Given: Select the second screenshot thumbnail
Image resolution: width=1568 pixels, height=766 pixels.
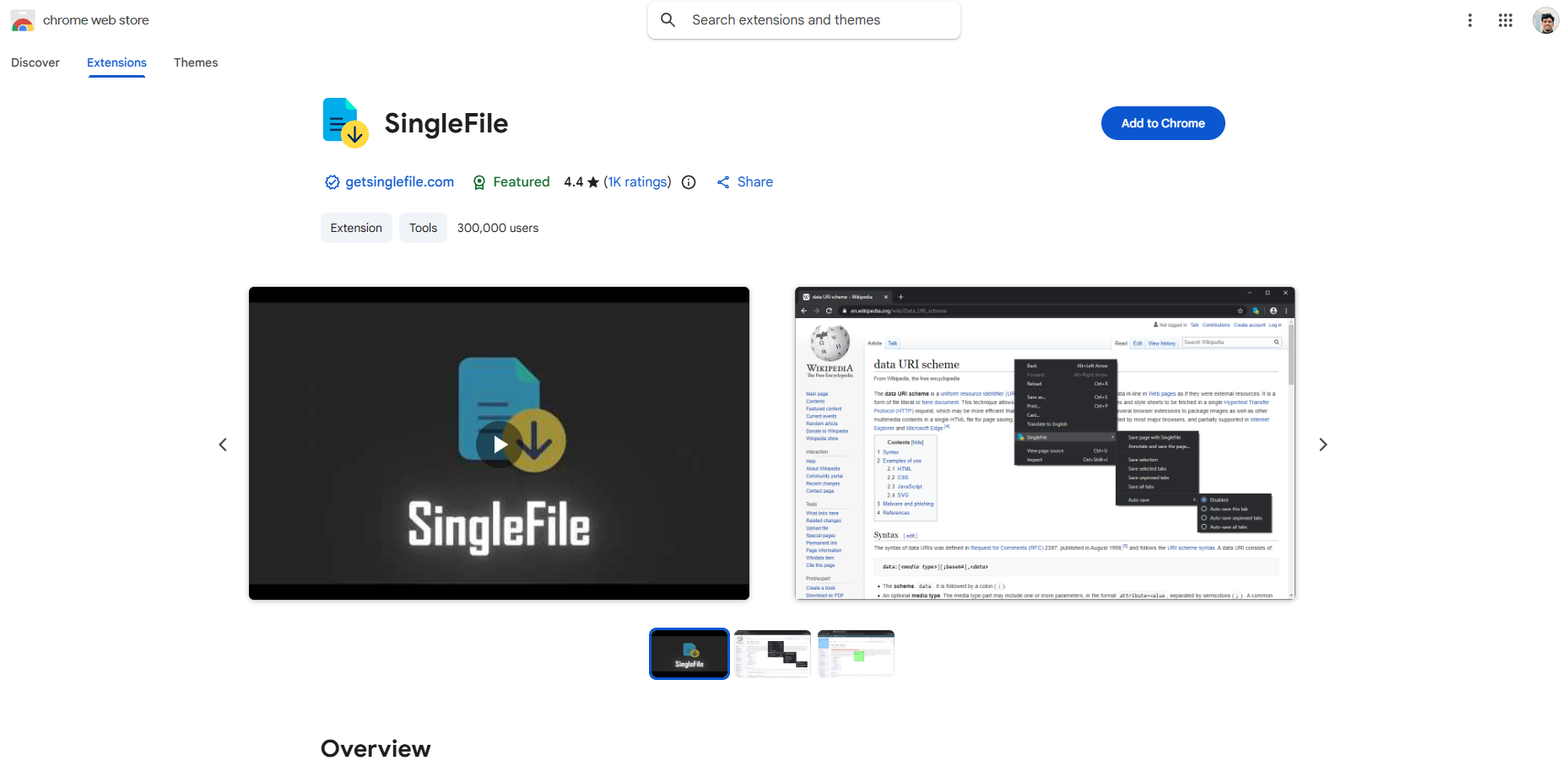Looking at the screenshot, I should point(771,653).
